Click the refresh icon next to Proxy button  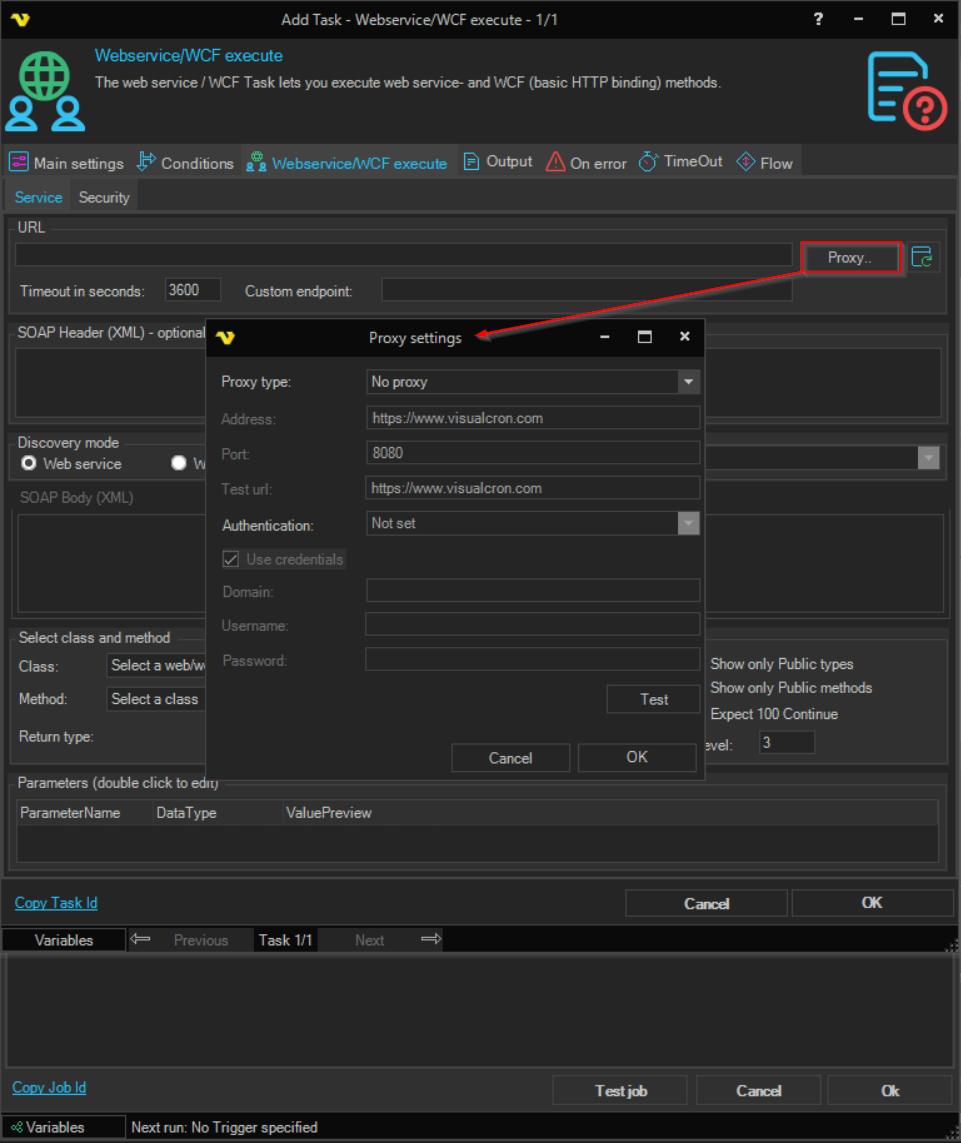point(922,258)
